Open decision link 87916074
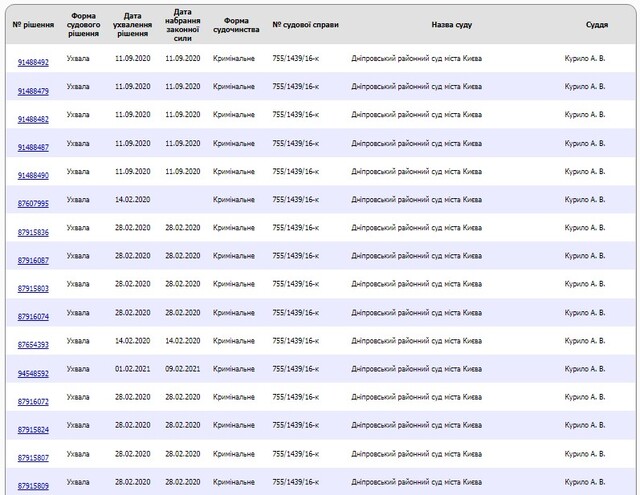This screenshot has height=495, width=640. point(33,317)
